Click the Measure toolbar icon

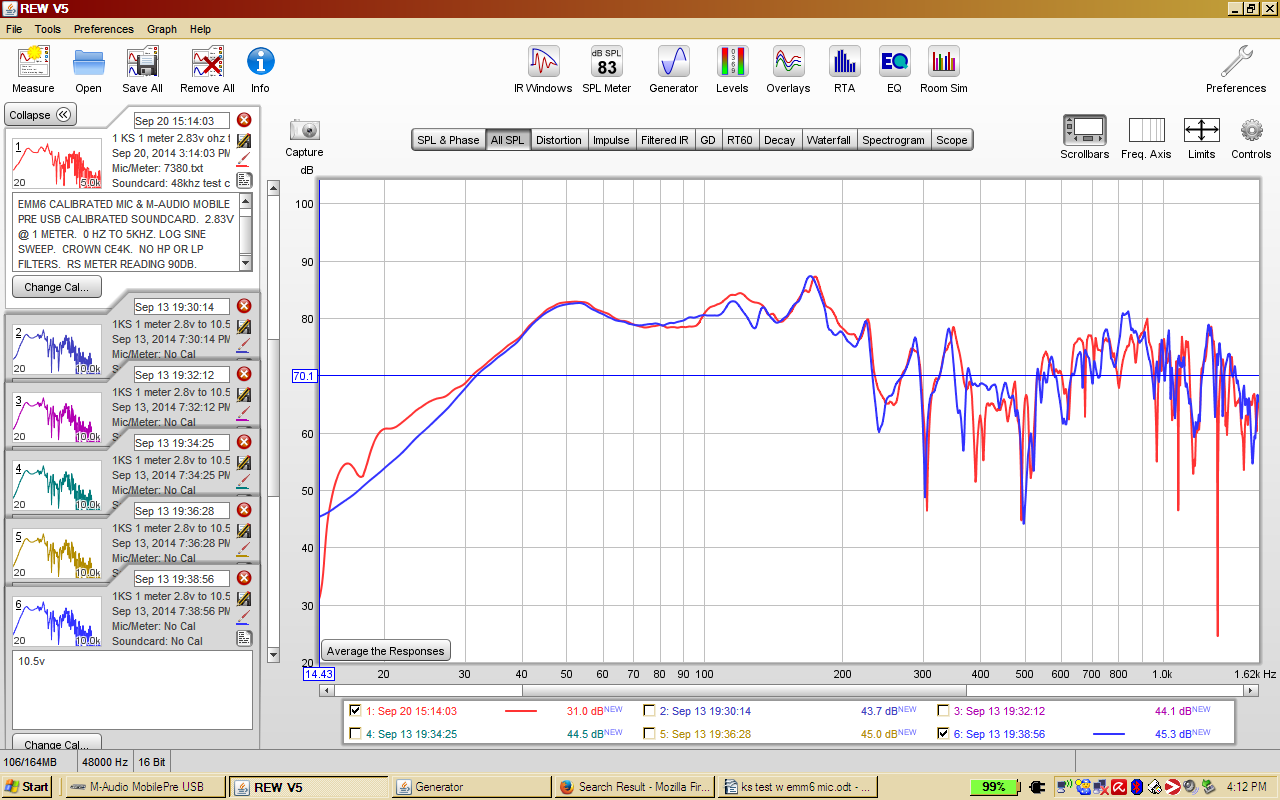point(33,62)
